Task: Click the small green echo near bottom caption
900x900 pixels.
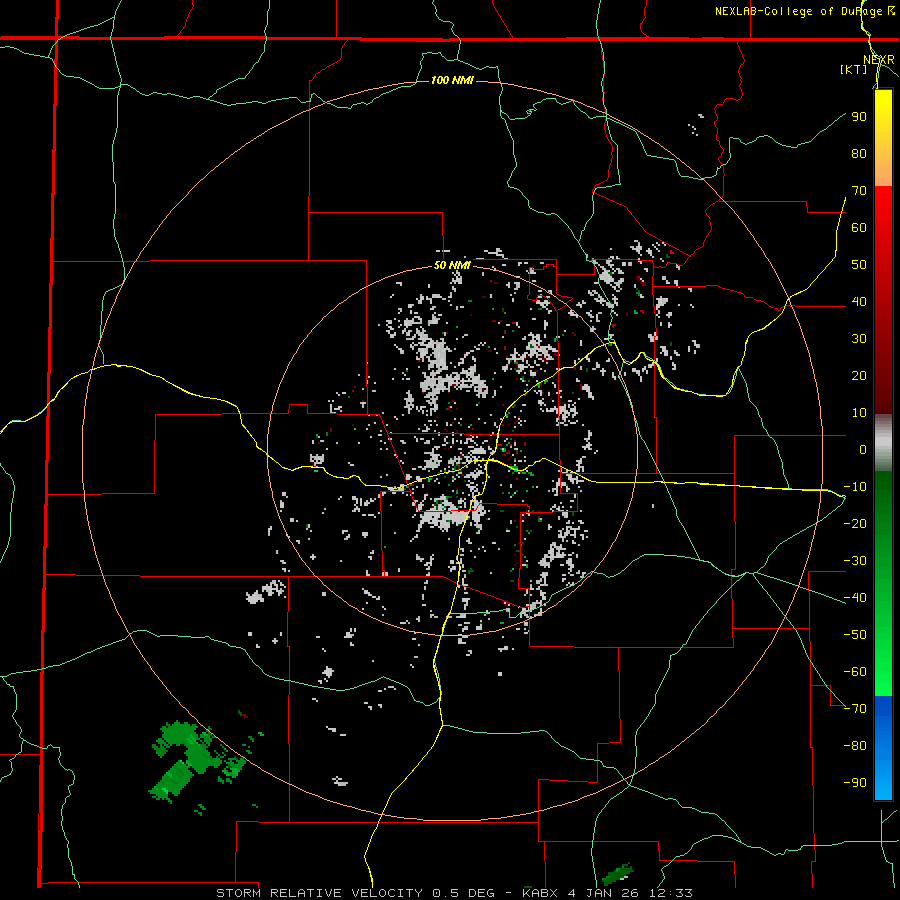Action: (618, 874)
